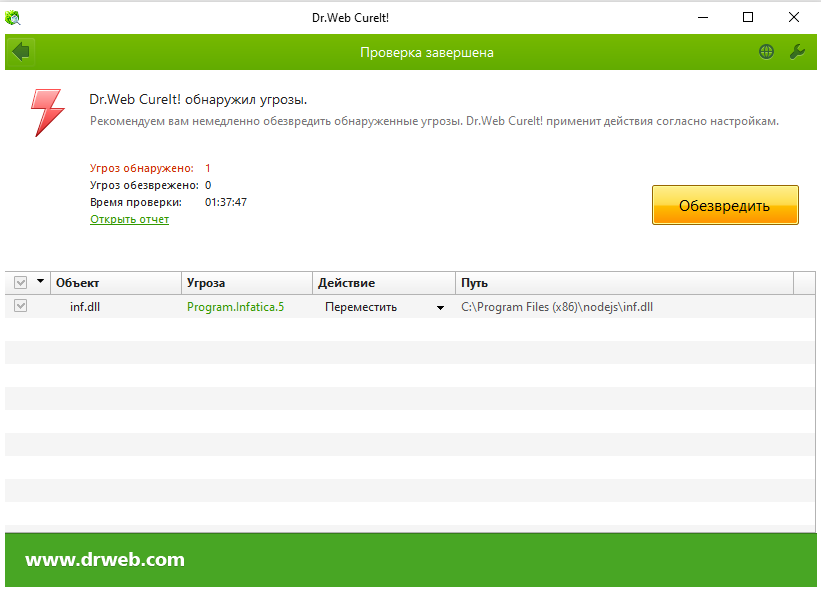Image resolution: width=821 pixels, height=593 pixels.
Task: Sort by the Объект column header
Action: click(116, 283)
